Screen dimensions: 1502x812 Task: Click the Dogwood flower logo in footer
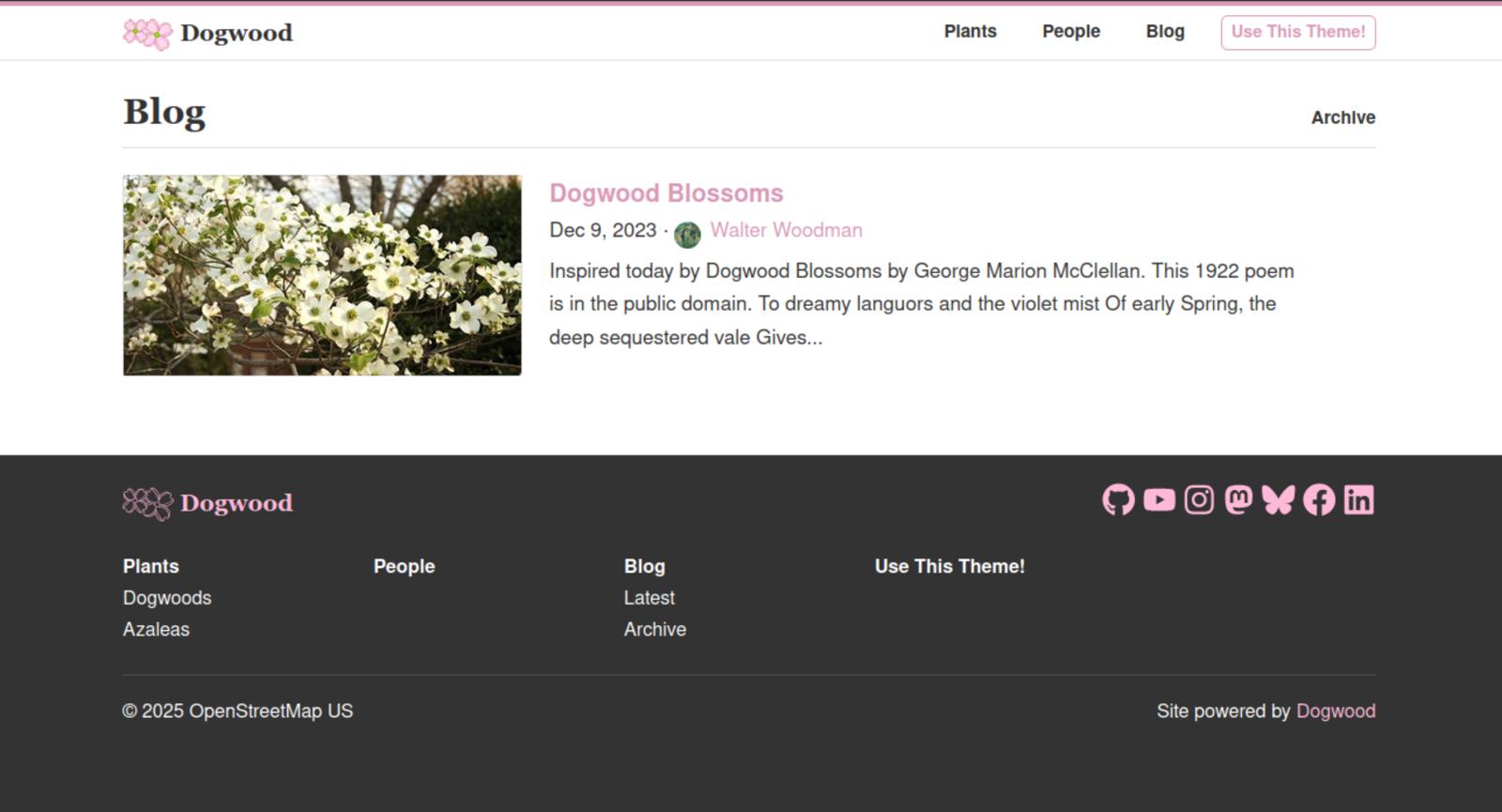[x=147, y=504]
